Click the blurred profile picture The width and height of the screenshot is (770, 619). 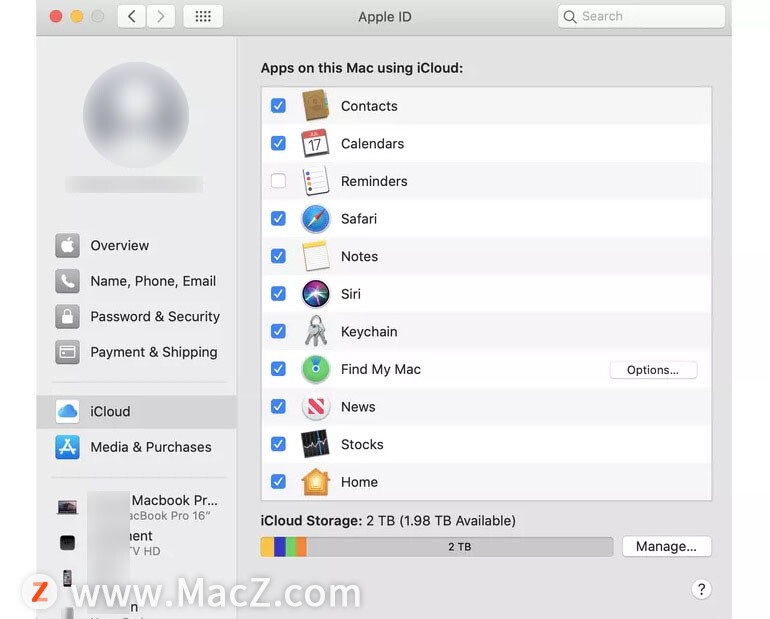coord(136,115)
